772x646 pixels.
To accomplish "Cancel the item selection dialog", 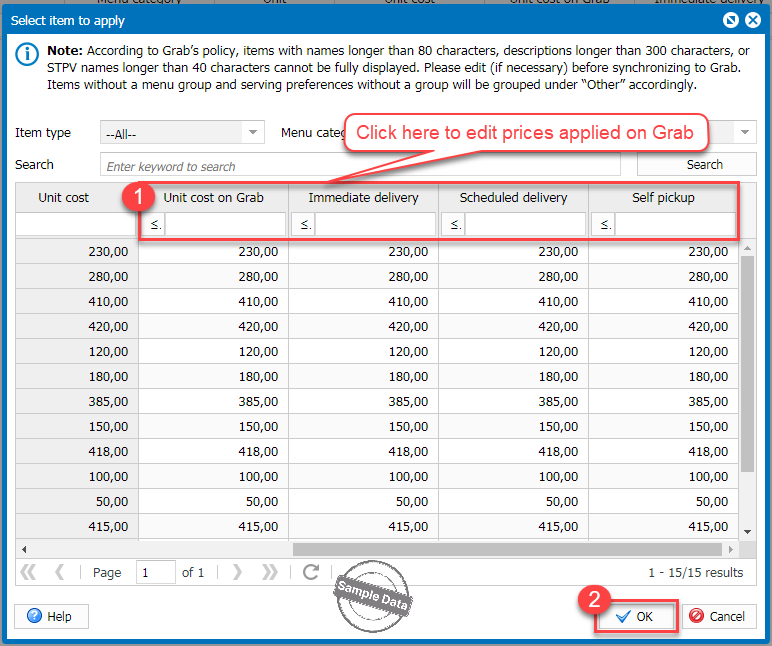I will 718,616.
